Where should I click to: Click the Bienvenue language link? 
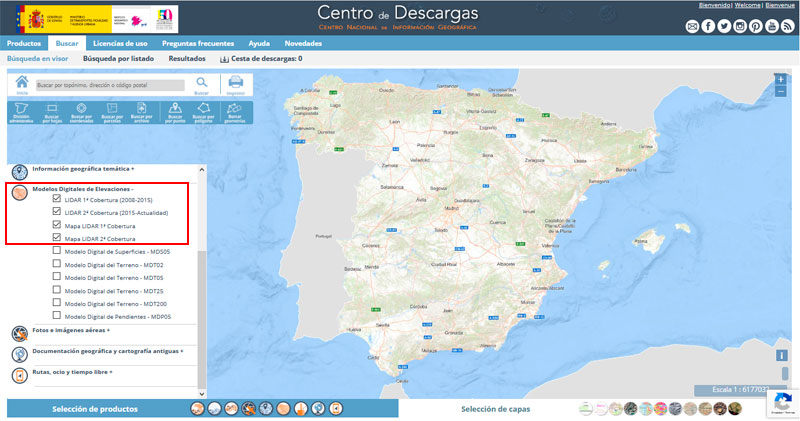click(780, 5)
